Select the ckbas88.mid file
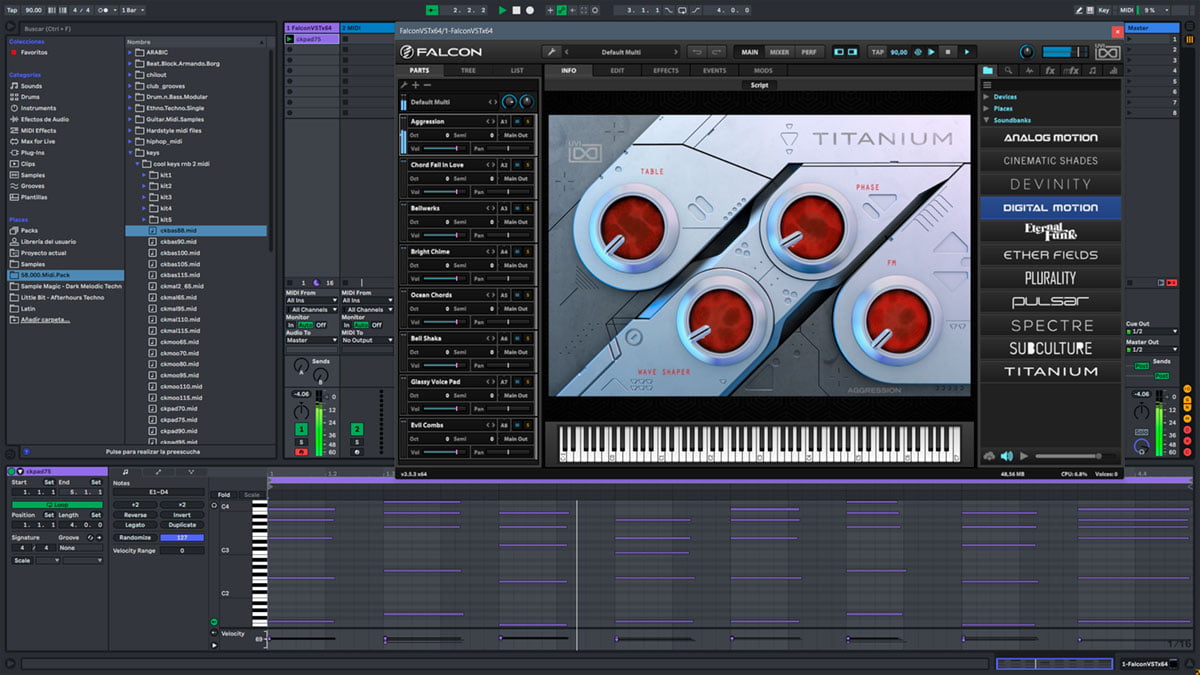This screenshot has width=1200, height=675. pos(196,231)
